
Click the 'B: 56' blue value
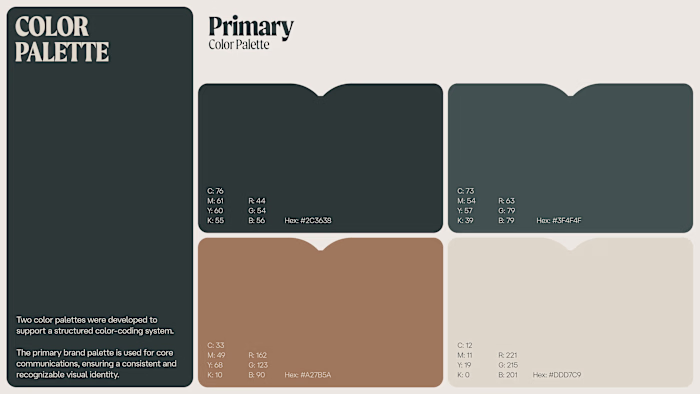point(257,220)
